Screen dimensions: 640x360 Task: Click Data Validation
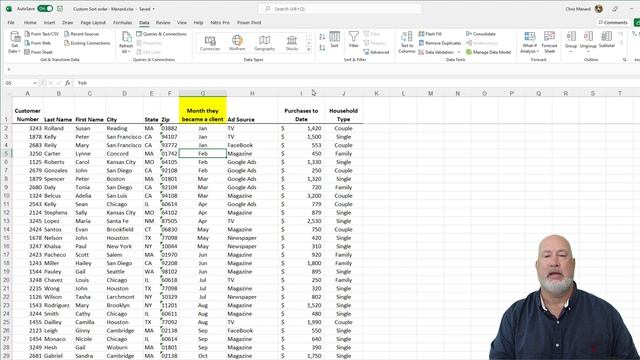pos(436,52)
